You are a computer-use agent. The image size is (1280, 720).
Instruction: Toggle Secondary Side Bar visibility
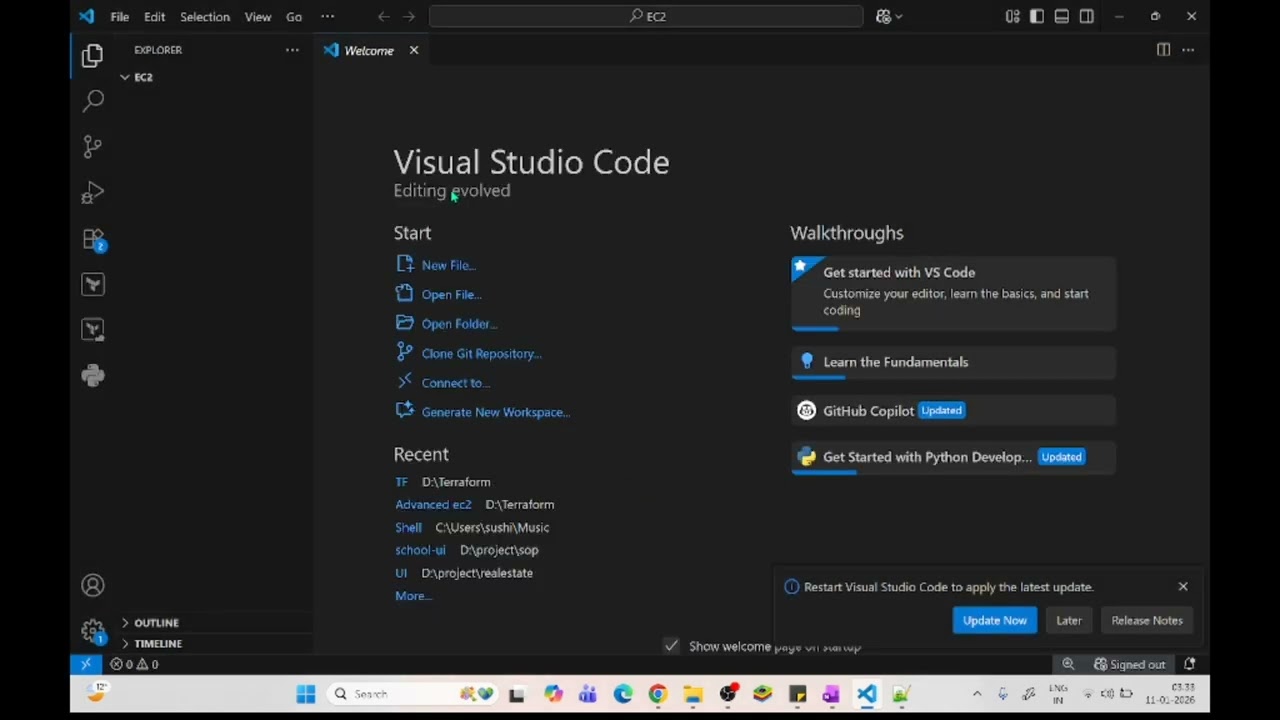[1087, 16]
